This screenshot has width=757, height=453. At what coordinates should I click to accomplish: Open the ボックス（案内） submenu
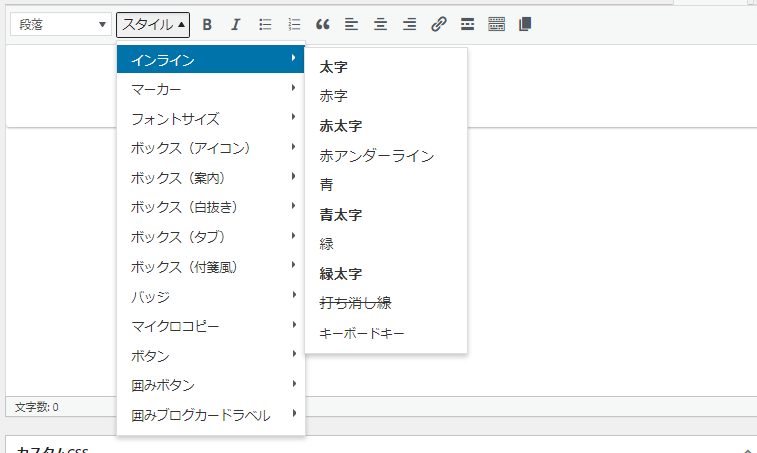[210, 178]
